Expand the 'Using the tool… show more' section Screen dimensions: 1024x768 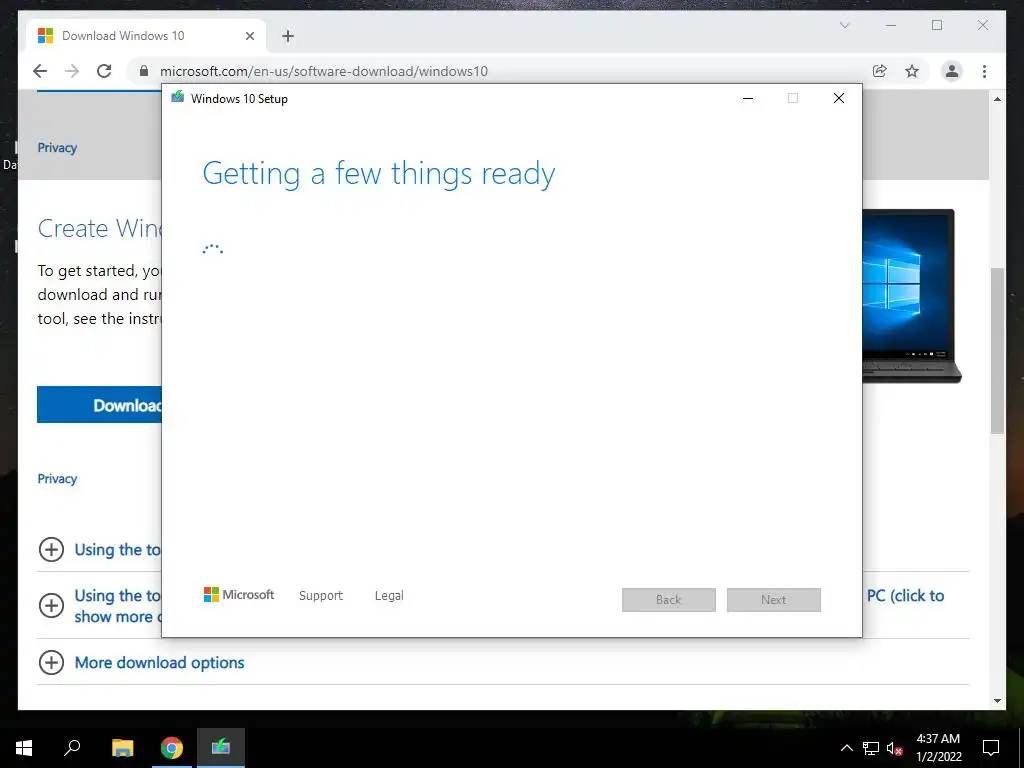51,605
